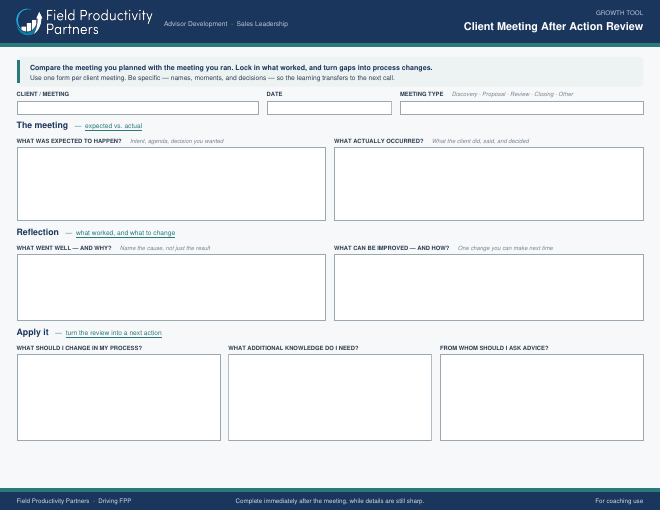
Task: Click the Field Productivity Partners logo icon
Action: [29, 22]
